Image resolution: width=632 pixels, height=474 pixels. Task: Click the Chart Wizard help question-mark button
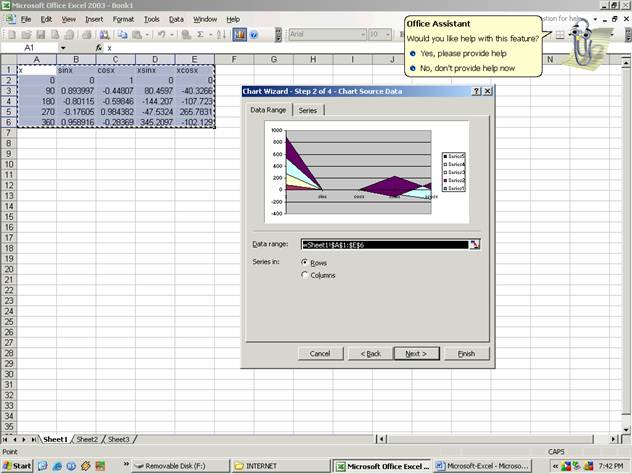476,91
